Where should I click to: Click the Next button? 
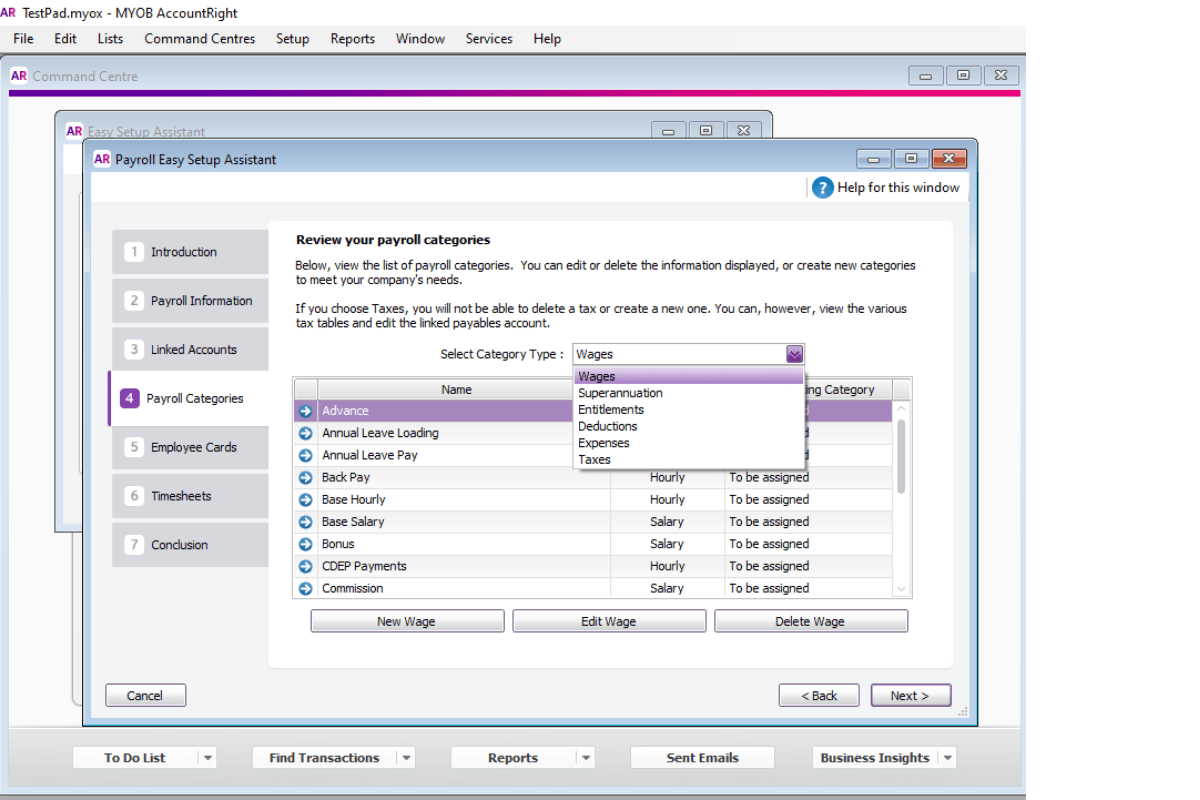coord(909,694)
